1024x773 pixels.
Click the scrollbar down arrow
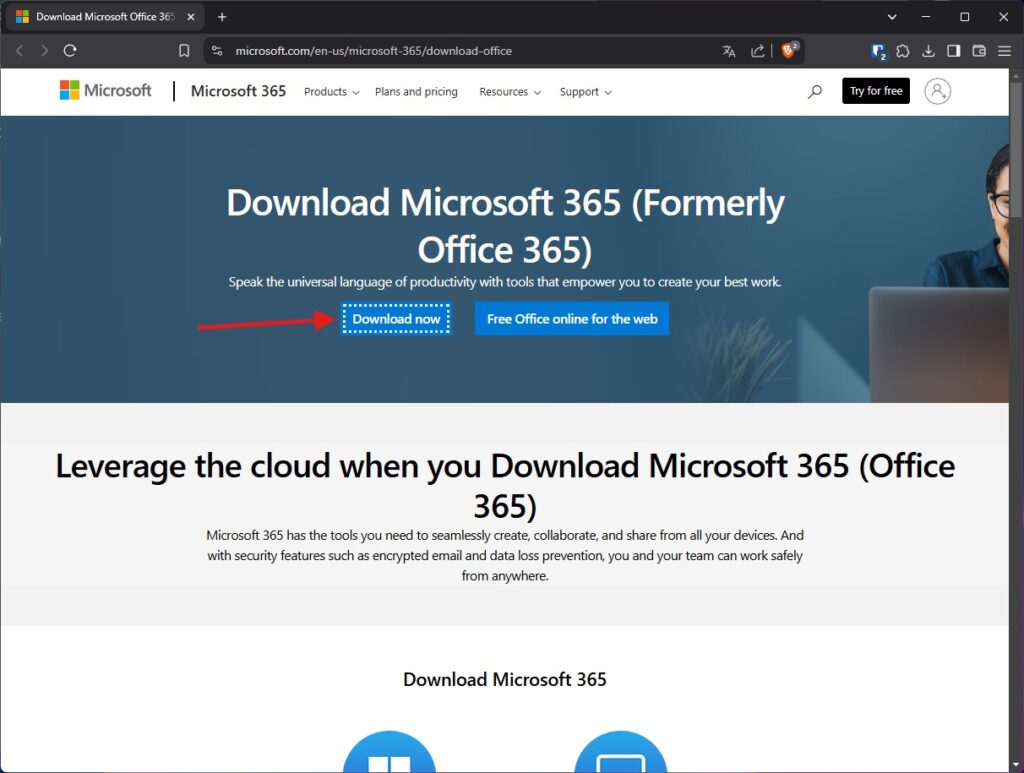pyautogui.click(x=1016, y=765)
